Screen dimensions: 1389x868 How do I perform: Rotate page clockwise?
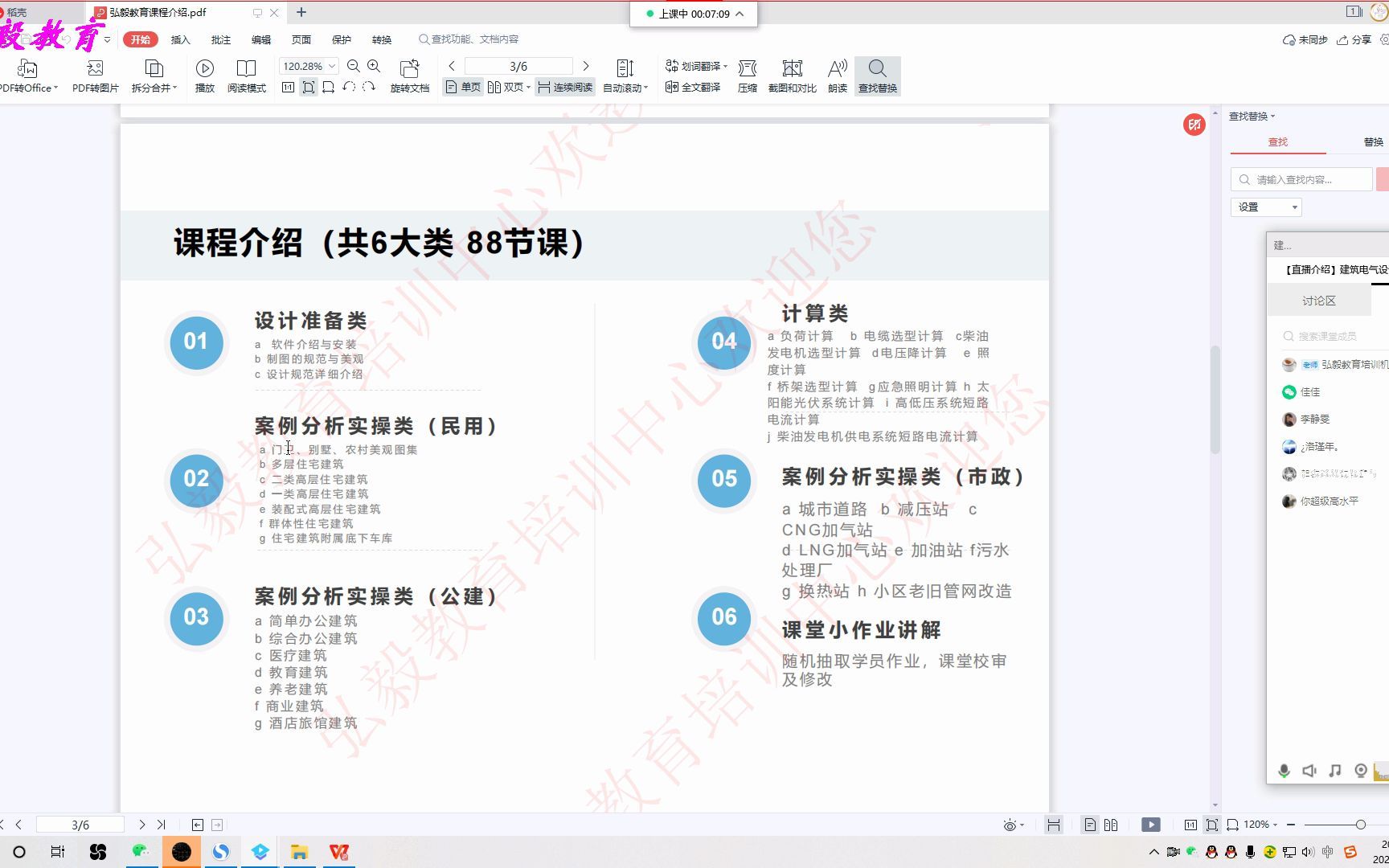point(368,87)
